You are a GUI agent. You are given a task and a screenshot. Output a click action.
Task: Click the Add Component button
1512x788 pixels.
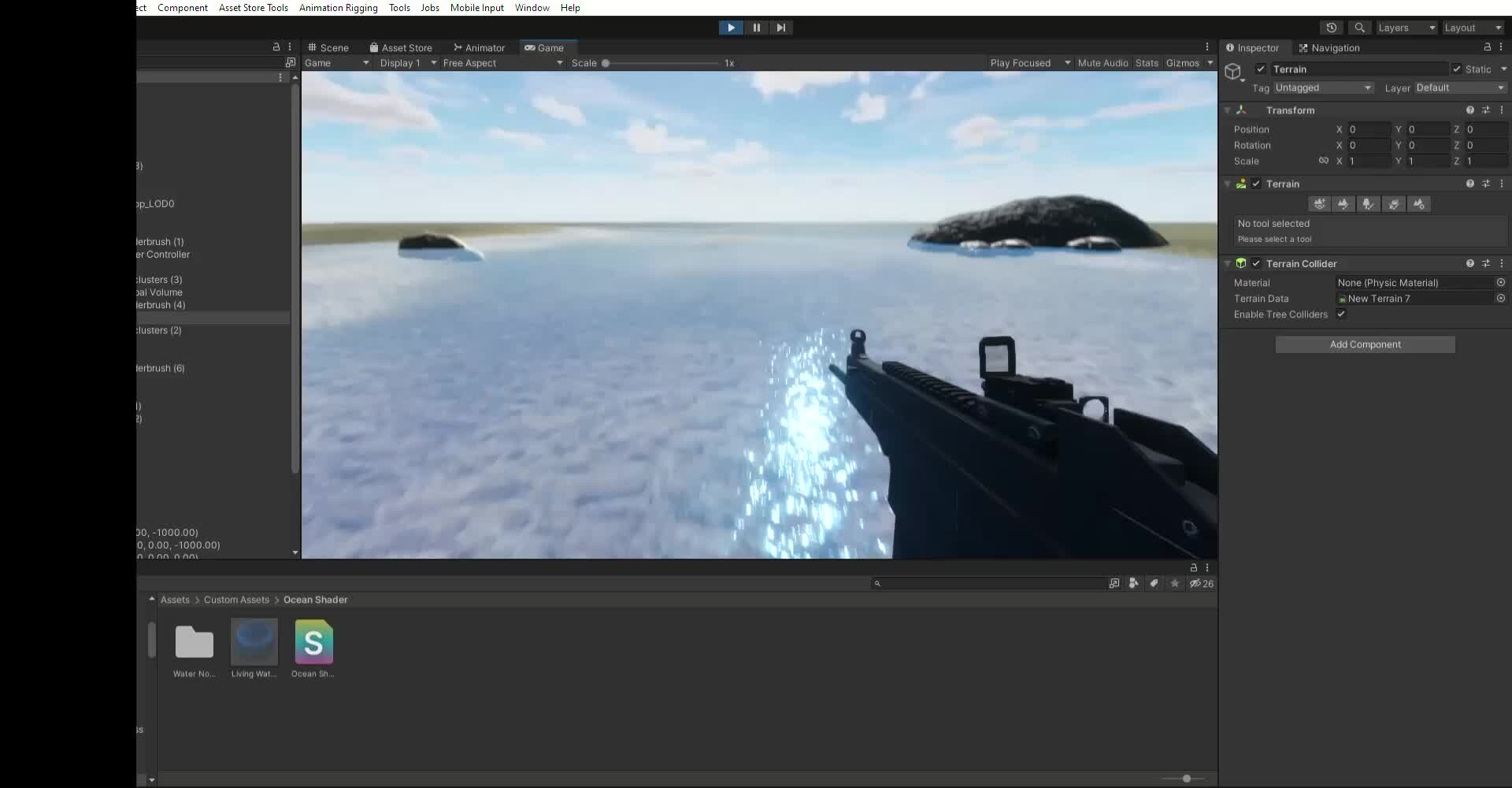(x=1365, y=344)
